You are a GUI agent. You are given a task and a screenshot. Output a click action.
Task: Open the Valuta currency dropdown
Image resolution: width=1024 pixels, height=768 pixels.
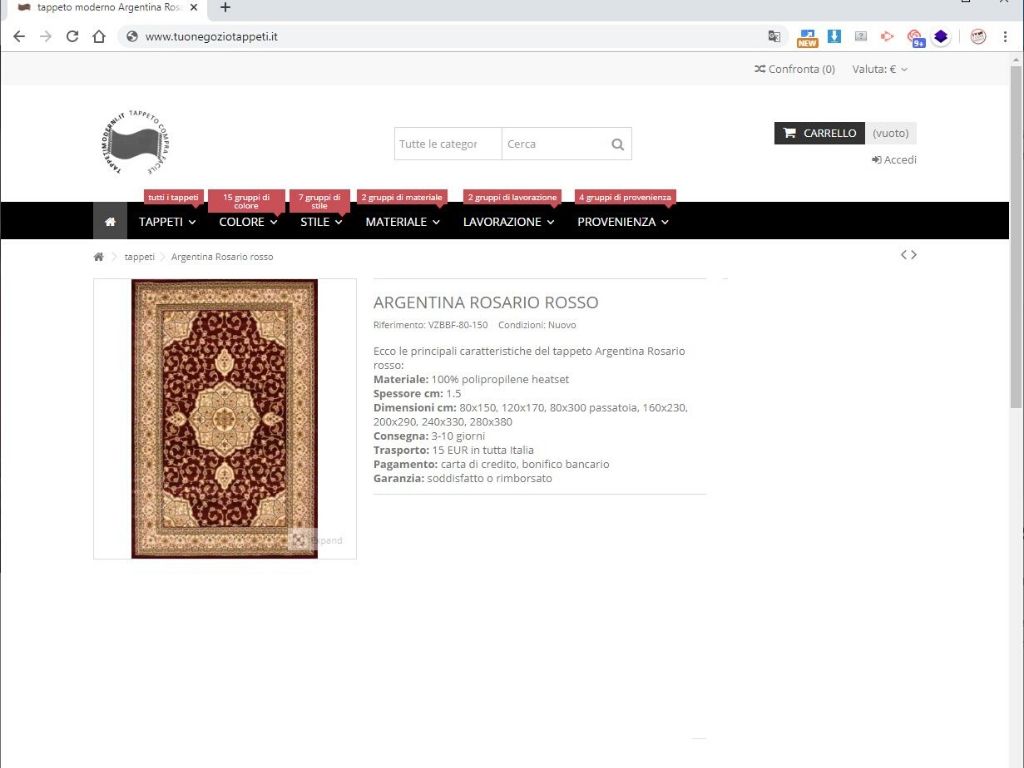pyautogui.click(x=880, y=69)
